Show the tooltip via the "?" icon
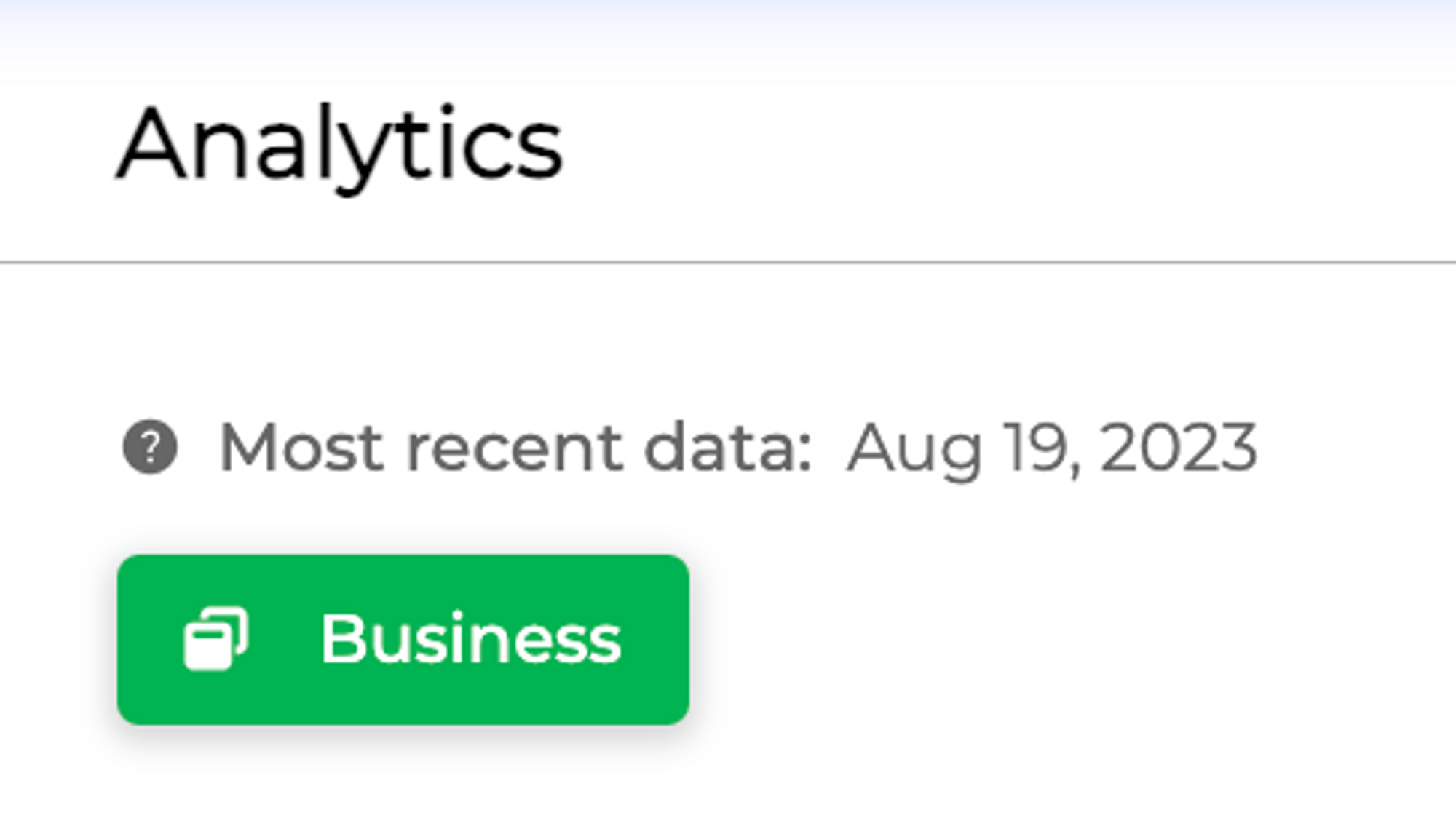Screen dimensions: 1456x821 (x=150, y=447)
